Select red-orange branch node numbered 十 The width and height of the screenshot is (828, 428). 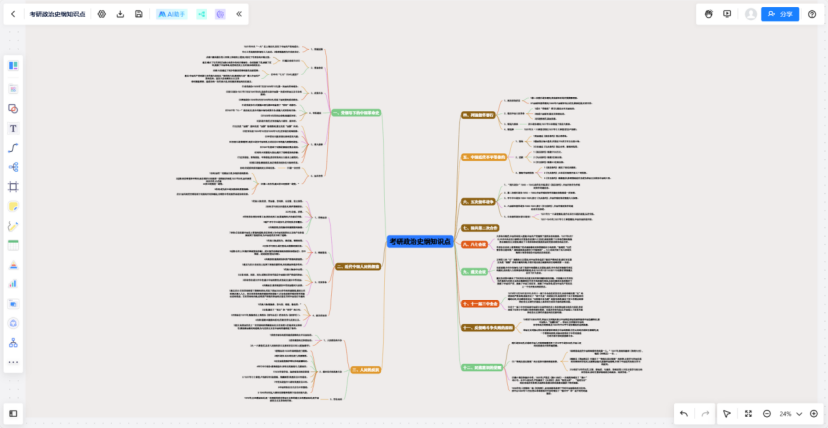(x=481, y=304)
